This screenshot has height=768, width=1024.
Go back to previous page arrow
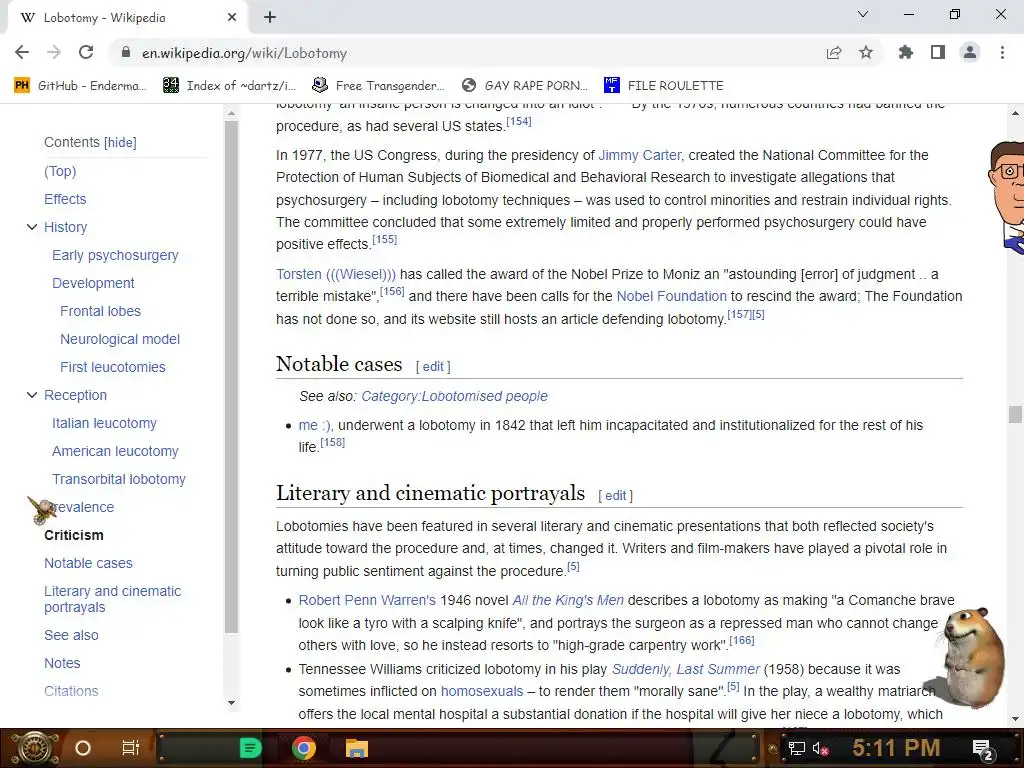point(22,52)
